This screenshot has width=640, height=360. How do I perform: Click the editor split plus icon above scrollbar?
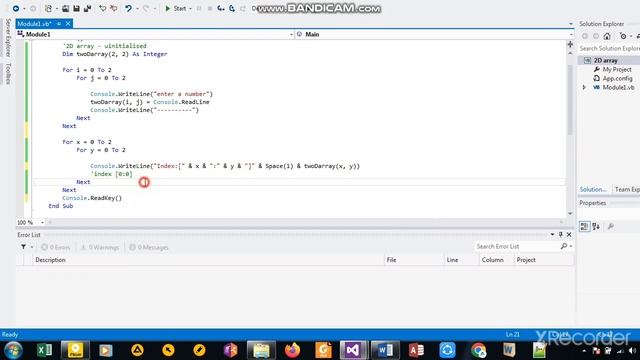click(x=570, y=44)
